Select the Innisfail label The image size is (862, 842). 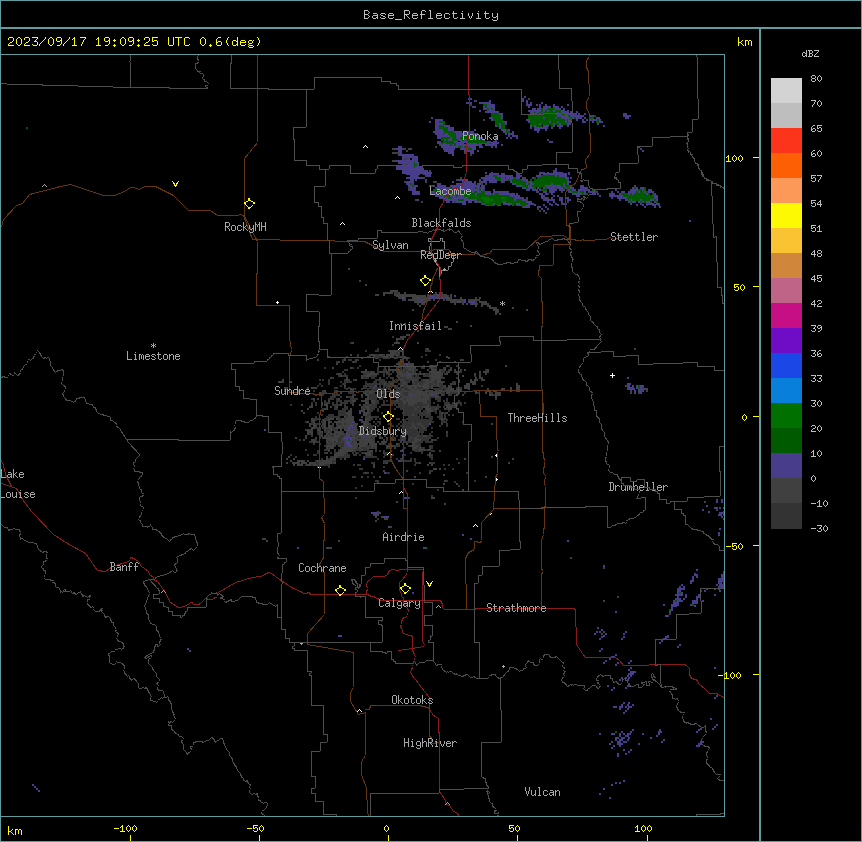click(415, 326)
